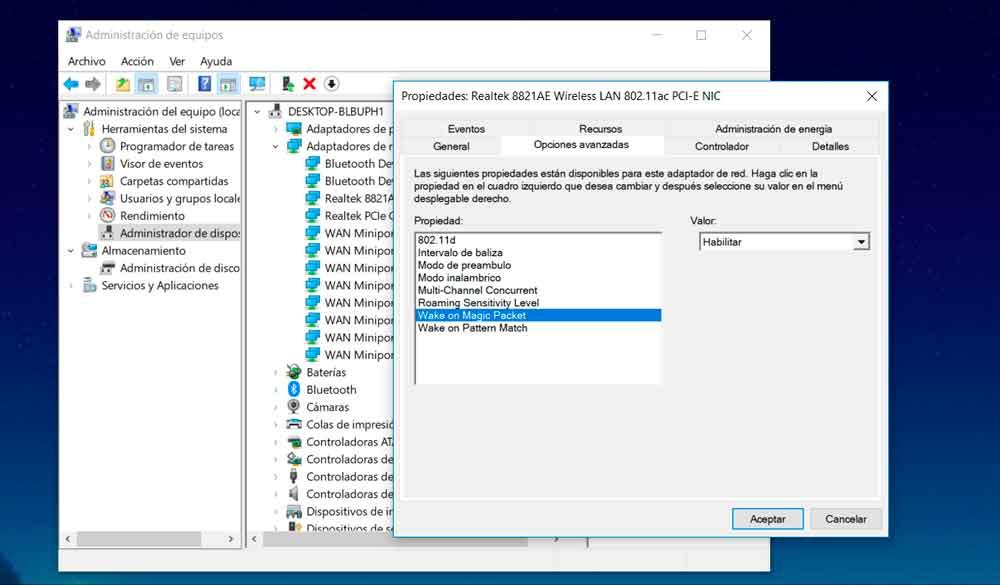The image size is (1000, 585).
Task: Click the red X uninstall device icon
Action: tap(309, 84)
